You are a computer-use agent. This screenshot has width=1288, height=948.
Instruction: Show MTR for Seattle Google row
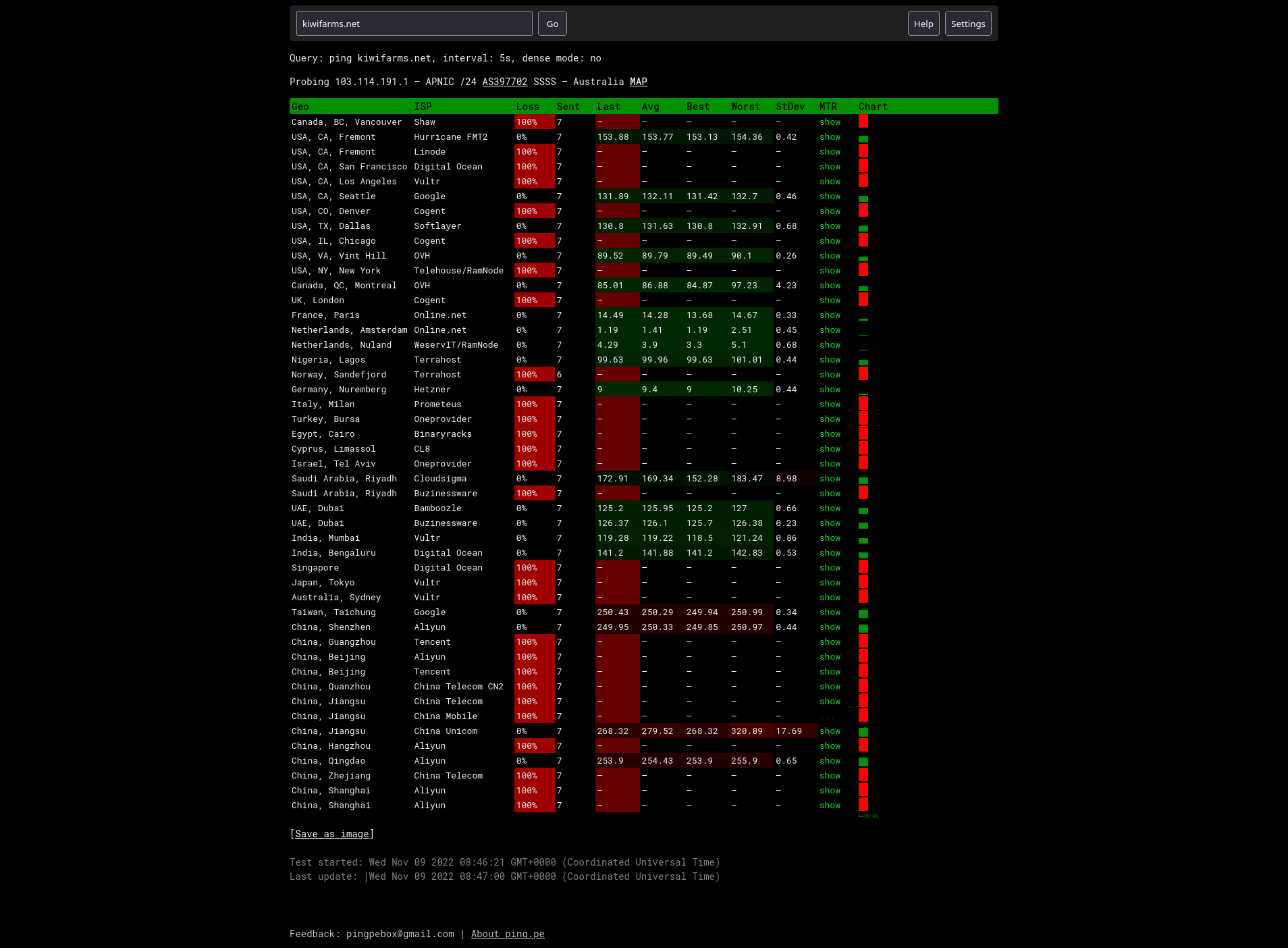830,196
